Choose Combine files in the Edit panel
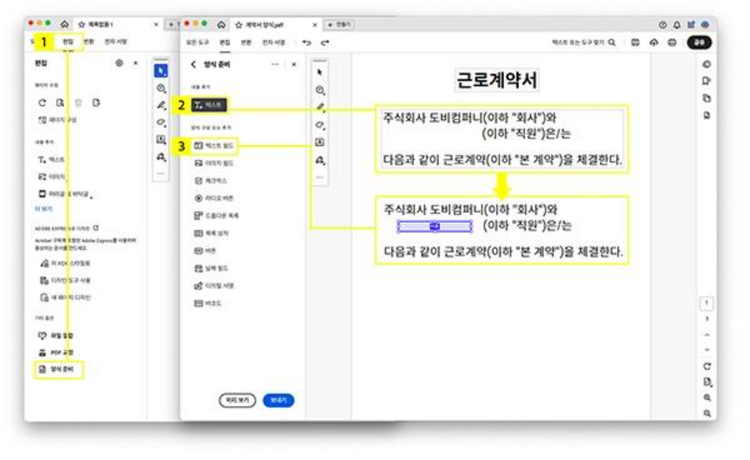This screenshot has width=750, height=460. (56, 336)
